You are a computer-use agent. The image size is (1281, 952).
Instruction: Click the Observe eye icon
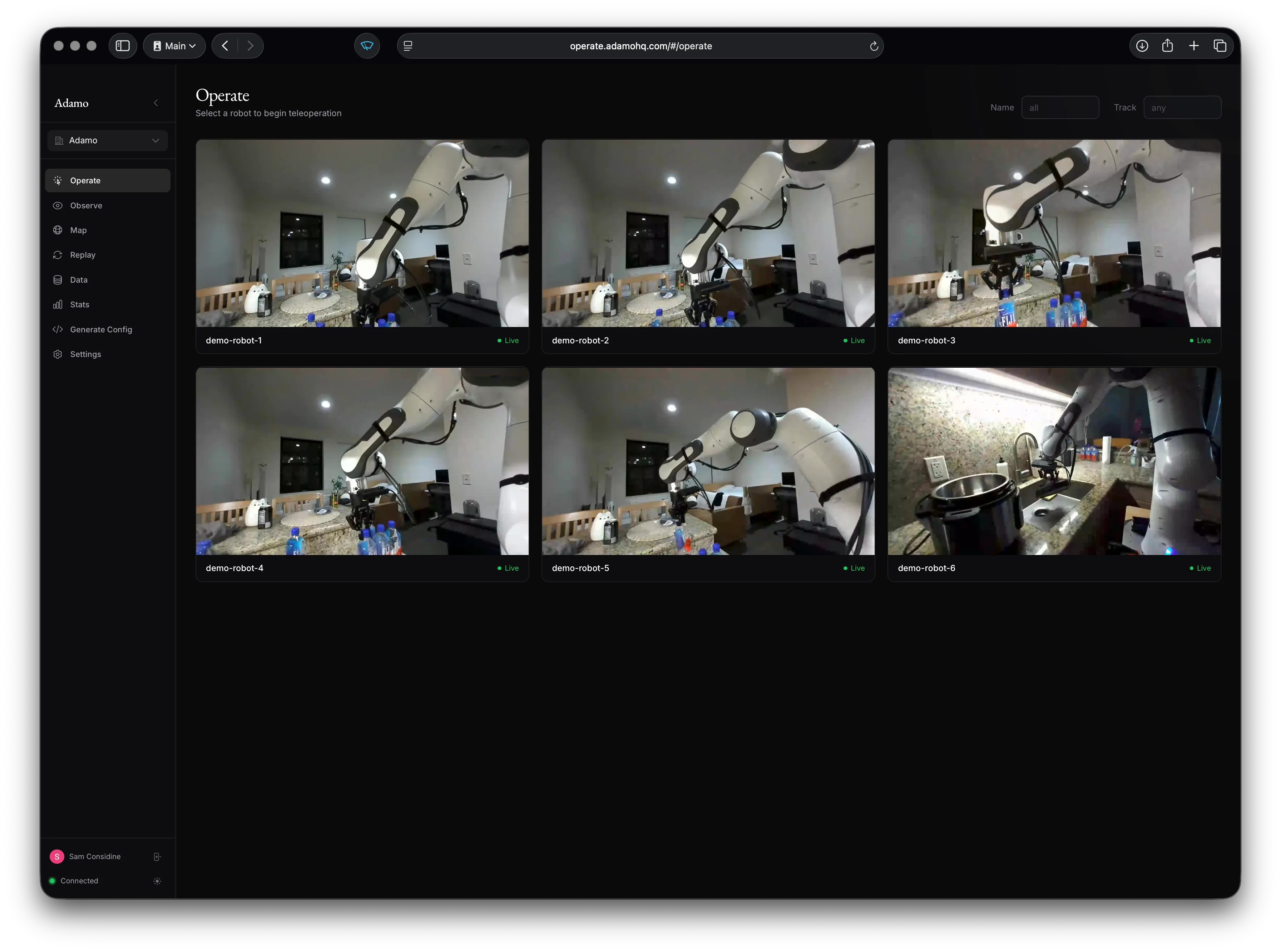point(58,205)
